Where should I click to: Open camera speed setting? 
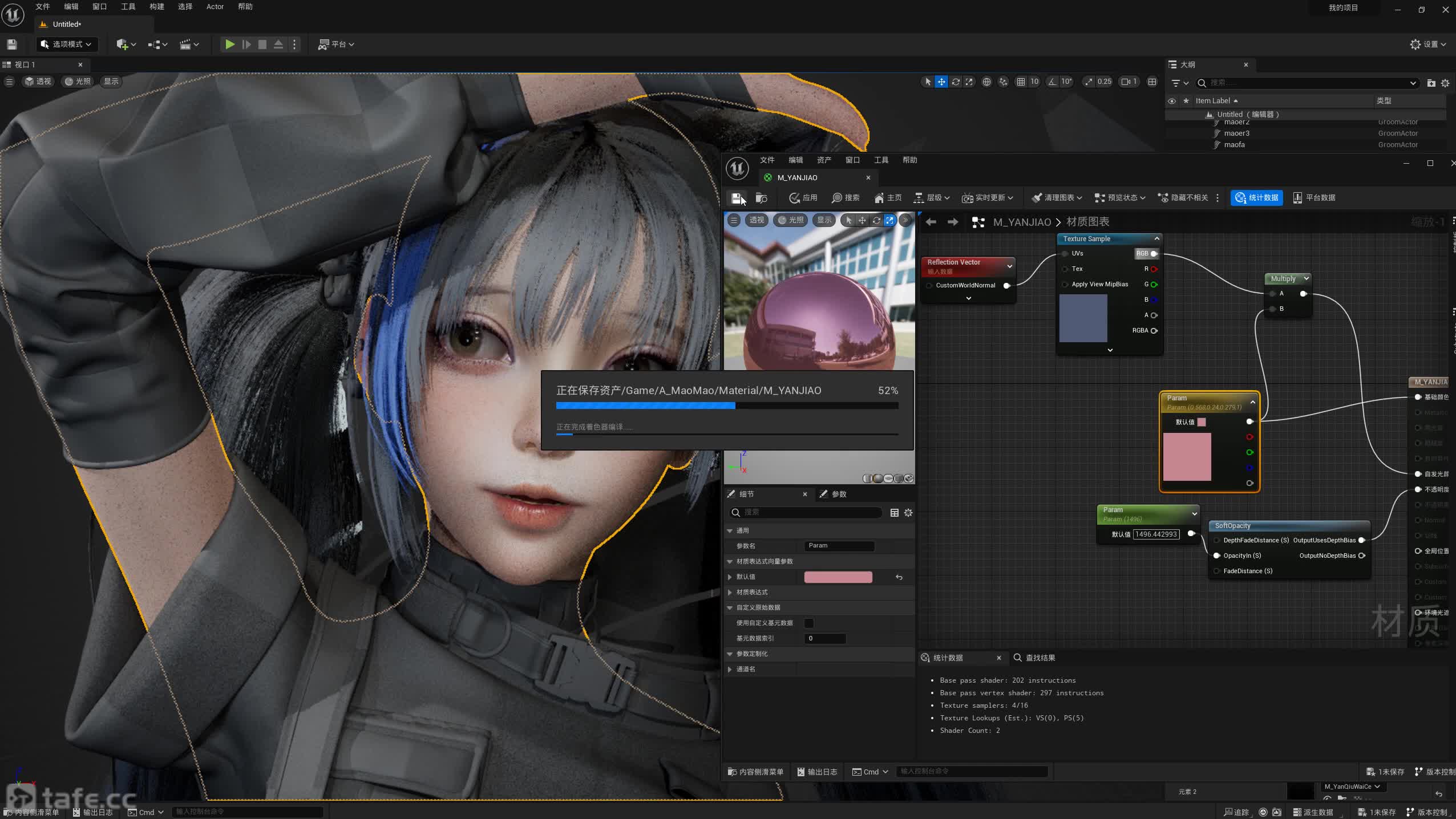pyautogui.click(x=1129, y=82)
